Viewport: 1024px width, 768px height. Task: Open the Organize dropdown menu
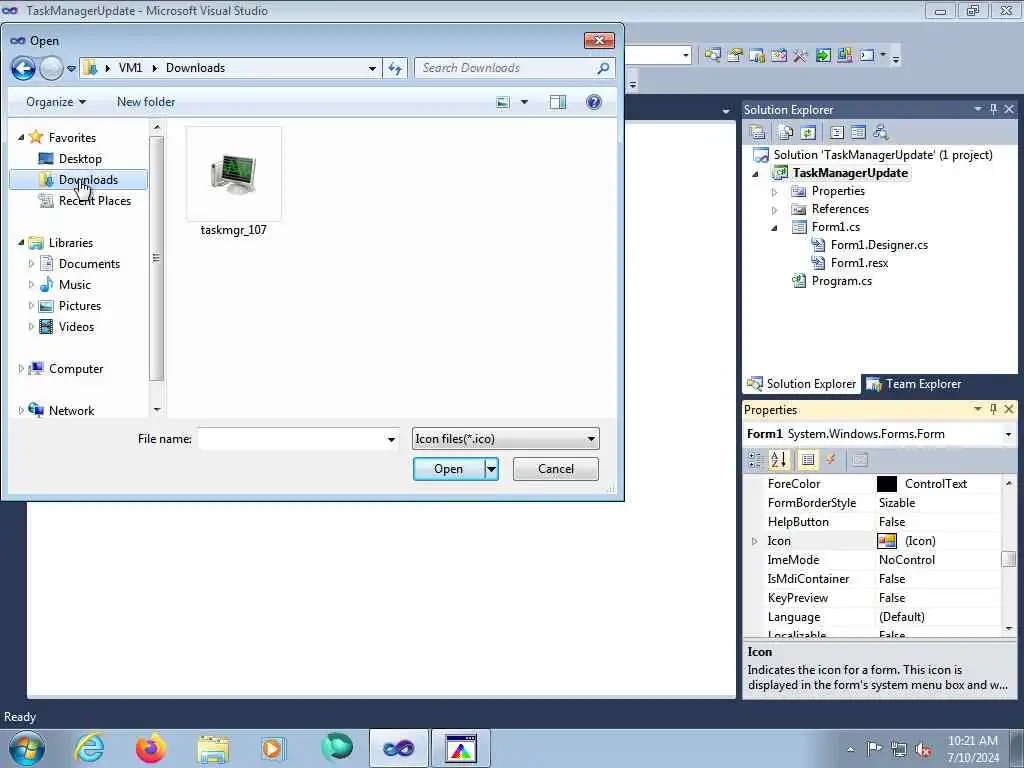coord(56,102)
